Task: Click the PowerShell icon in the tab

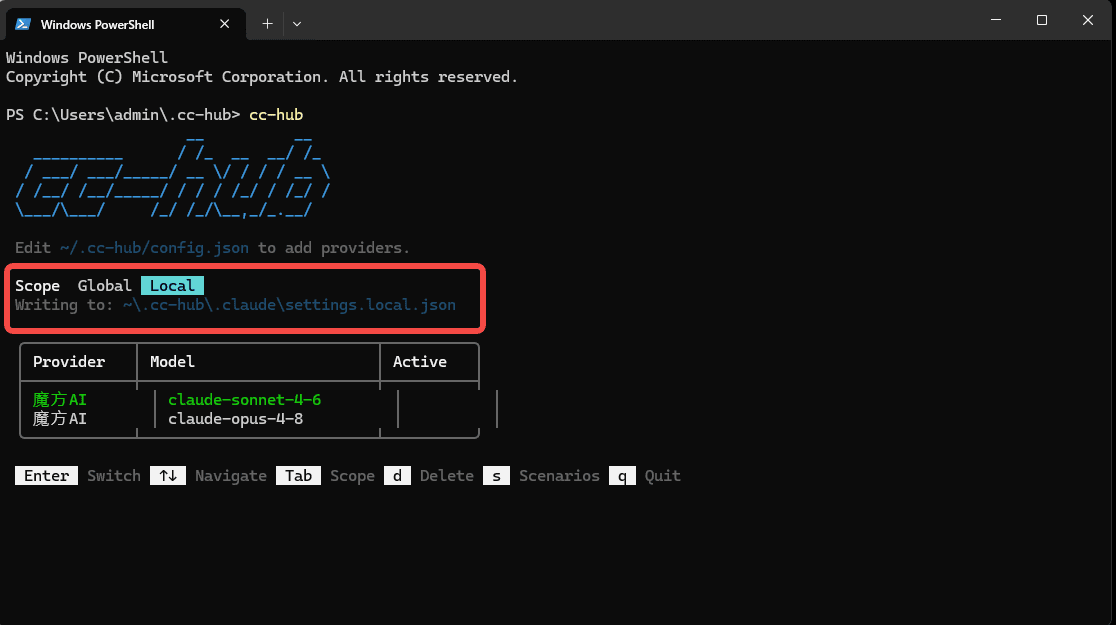Action: click(23, 24)
